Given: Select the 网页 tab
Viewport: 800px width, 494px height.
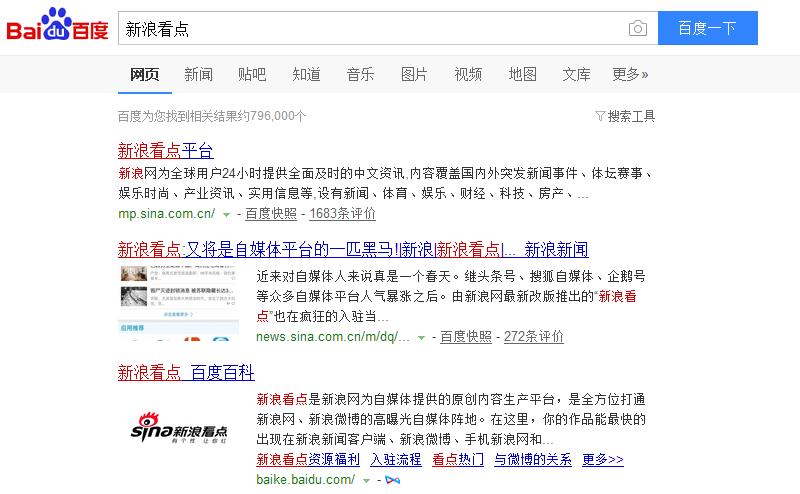Looking at the screenshot, I should (144, 75).
